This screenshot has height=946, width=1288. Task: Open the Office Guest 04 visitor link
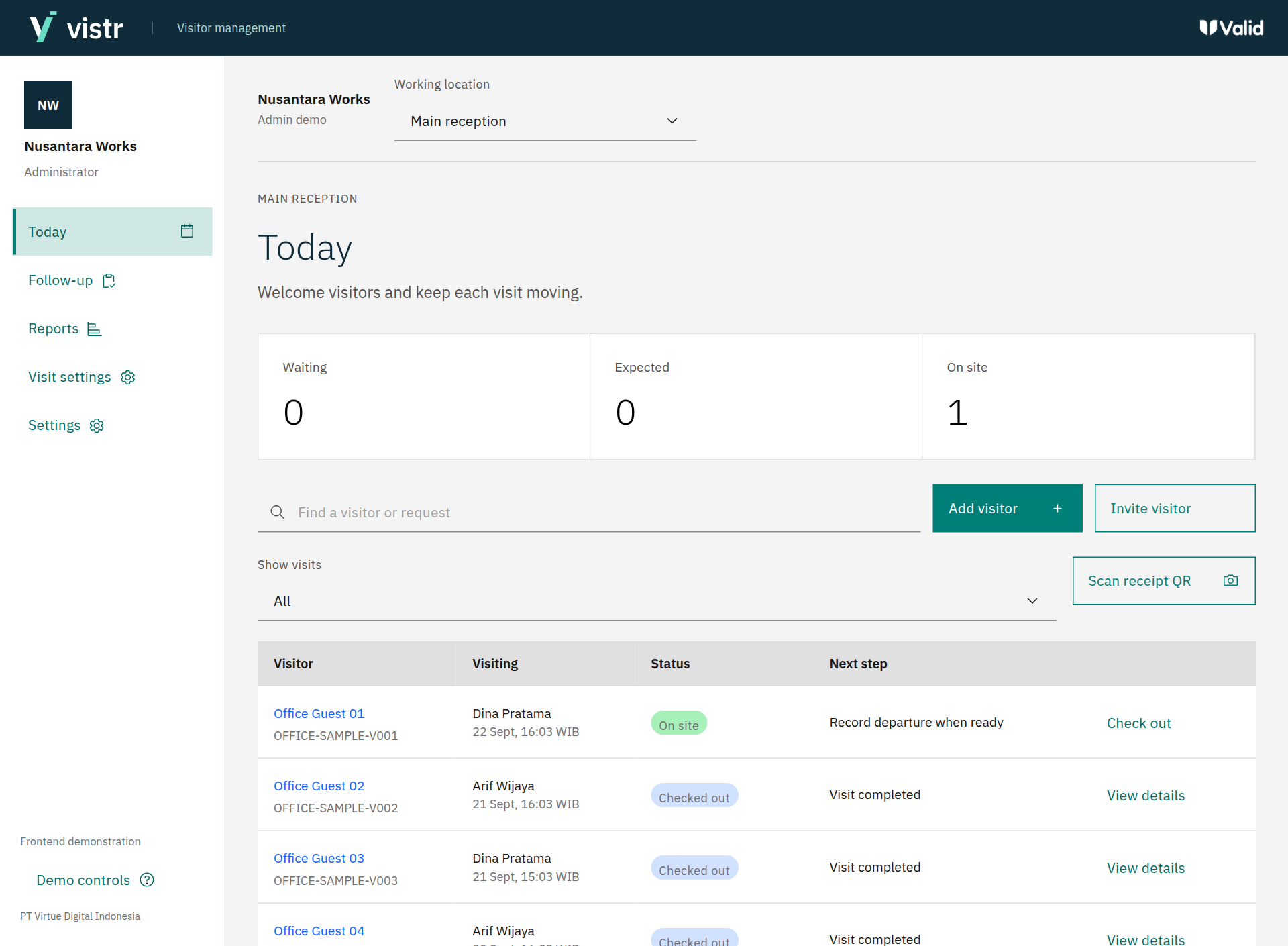coord(319,931)
